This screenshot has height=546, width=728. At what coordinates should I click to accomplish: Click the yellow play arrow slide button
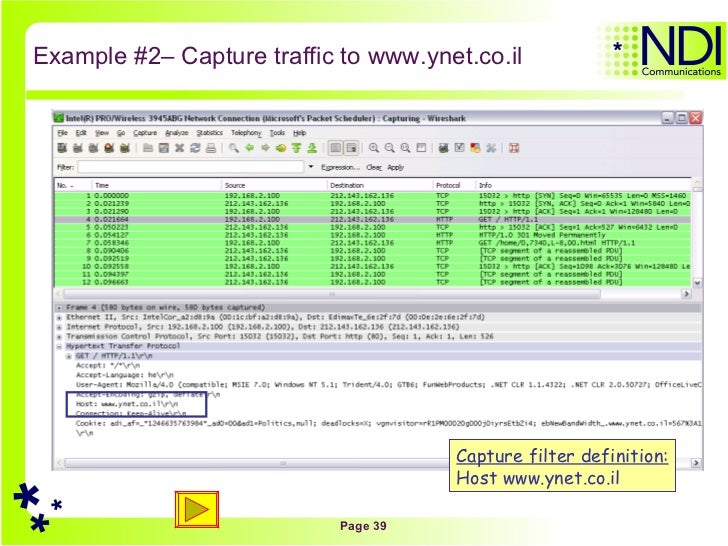pos(197,509)
